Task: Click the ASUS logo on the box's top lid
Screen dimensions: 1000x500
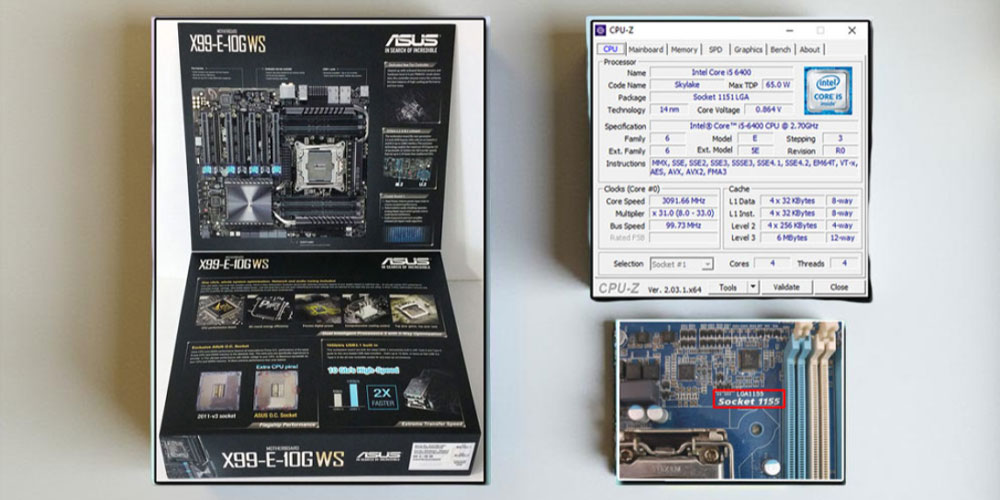Action: 411,43
